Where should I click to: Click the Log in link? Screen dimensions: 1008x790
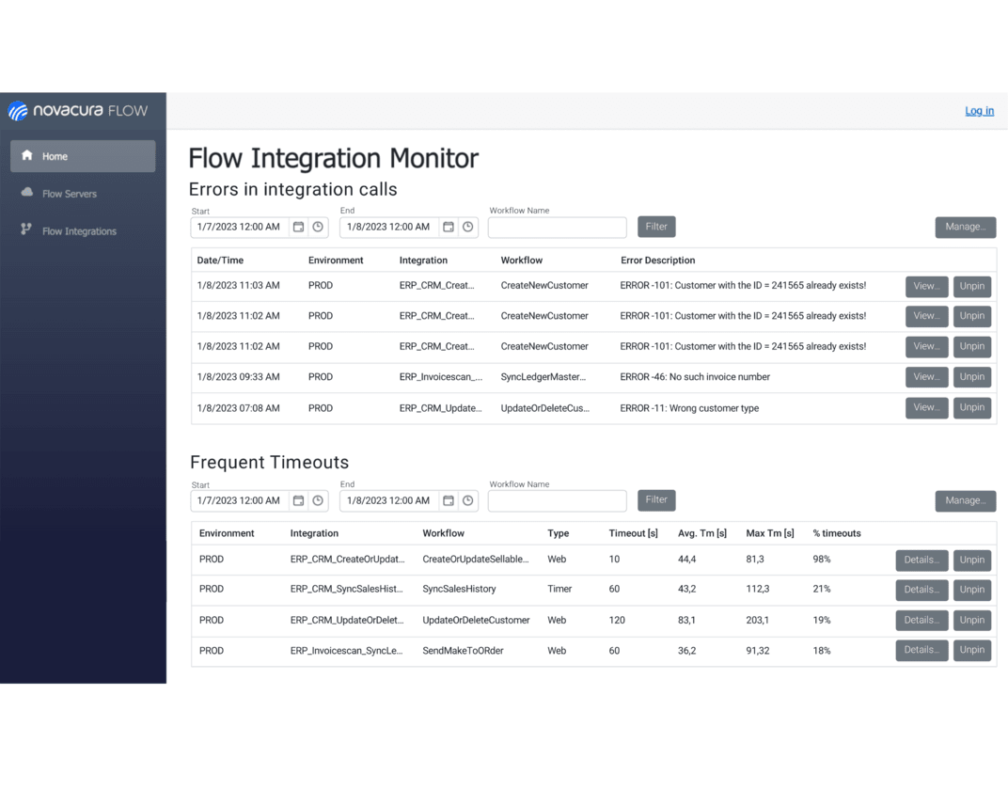click(979, 111)
